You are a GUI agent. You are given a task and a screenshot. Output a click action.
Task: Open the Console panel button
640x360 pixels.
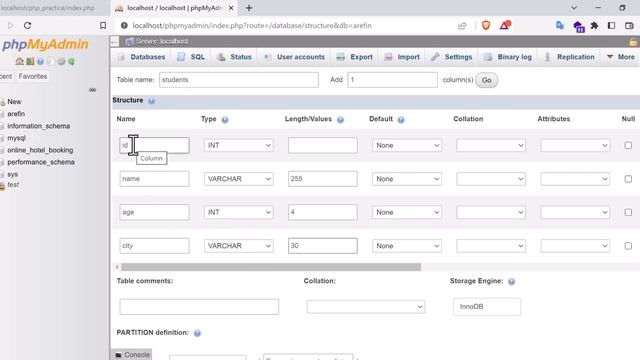[x=131, y=355]
